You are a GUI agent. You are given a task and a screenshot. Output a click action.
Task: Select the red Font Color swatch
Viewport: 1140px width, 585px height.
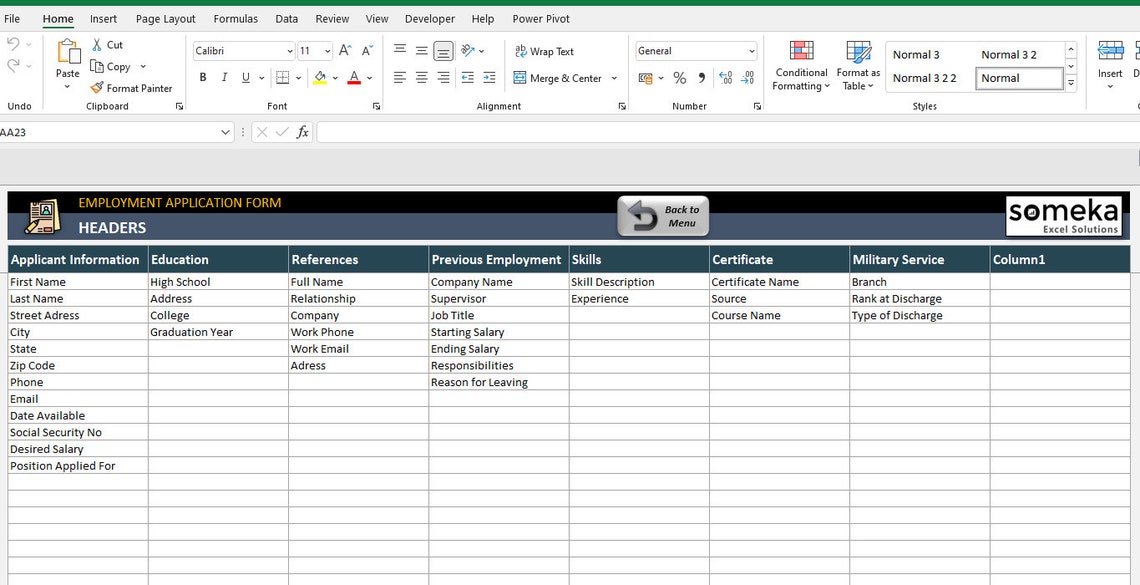click(353, 77)
